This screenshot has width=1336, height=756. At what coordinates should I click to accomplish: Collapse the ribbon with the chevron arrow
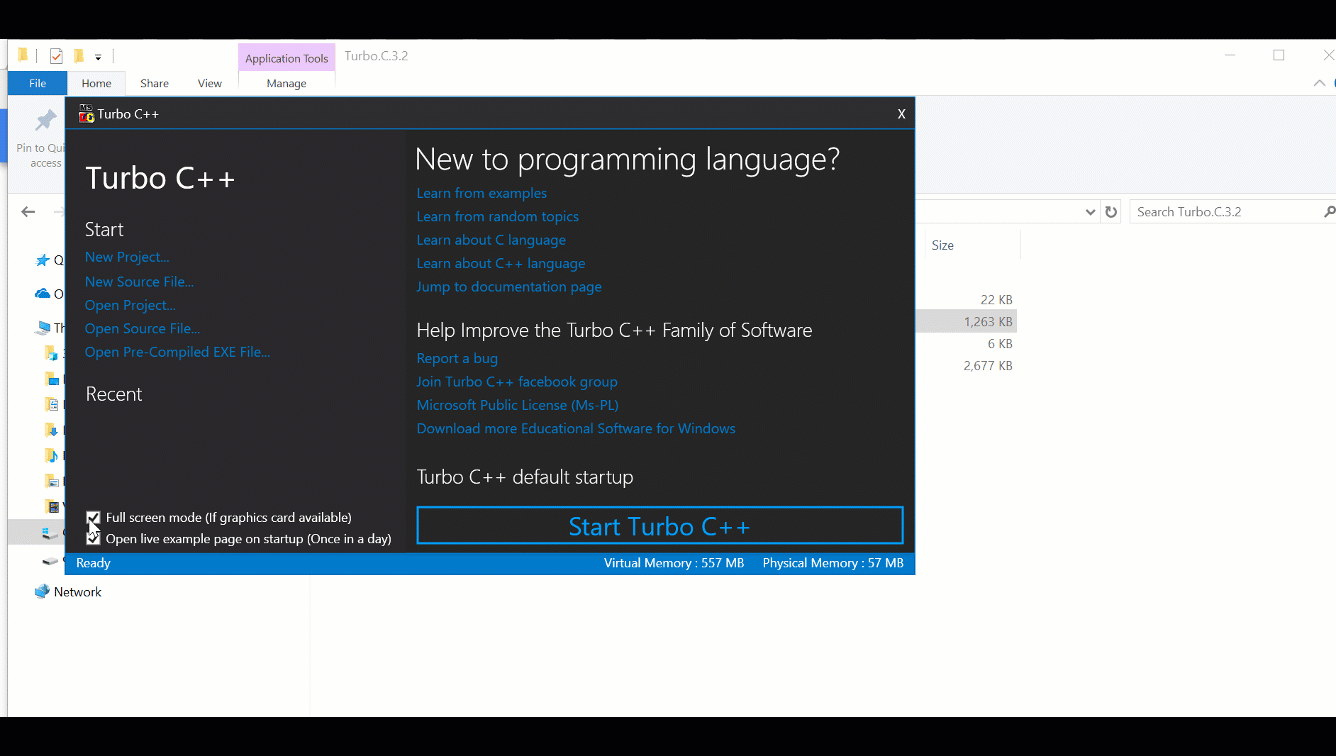pos(1319,84)
